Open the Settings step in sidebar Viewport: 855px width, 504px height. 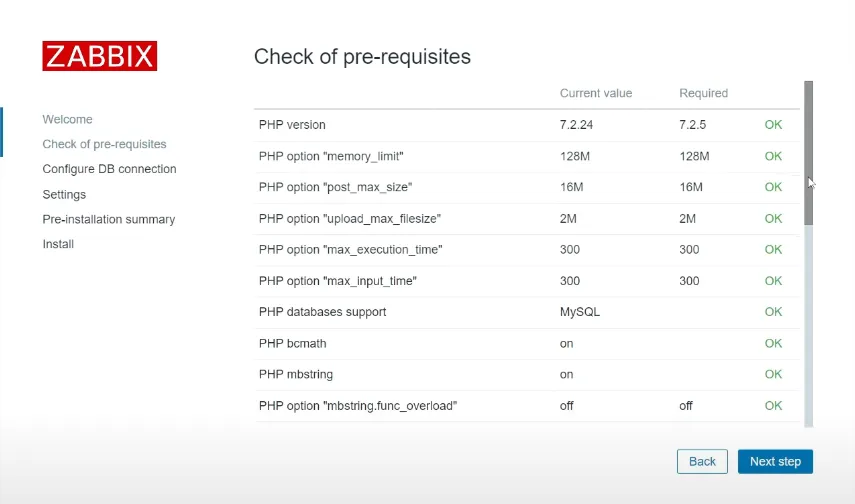pos(64,194)
